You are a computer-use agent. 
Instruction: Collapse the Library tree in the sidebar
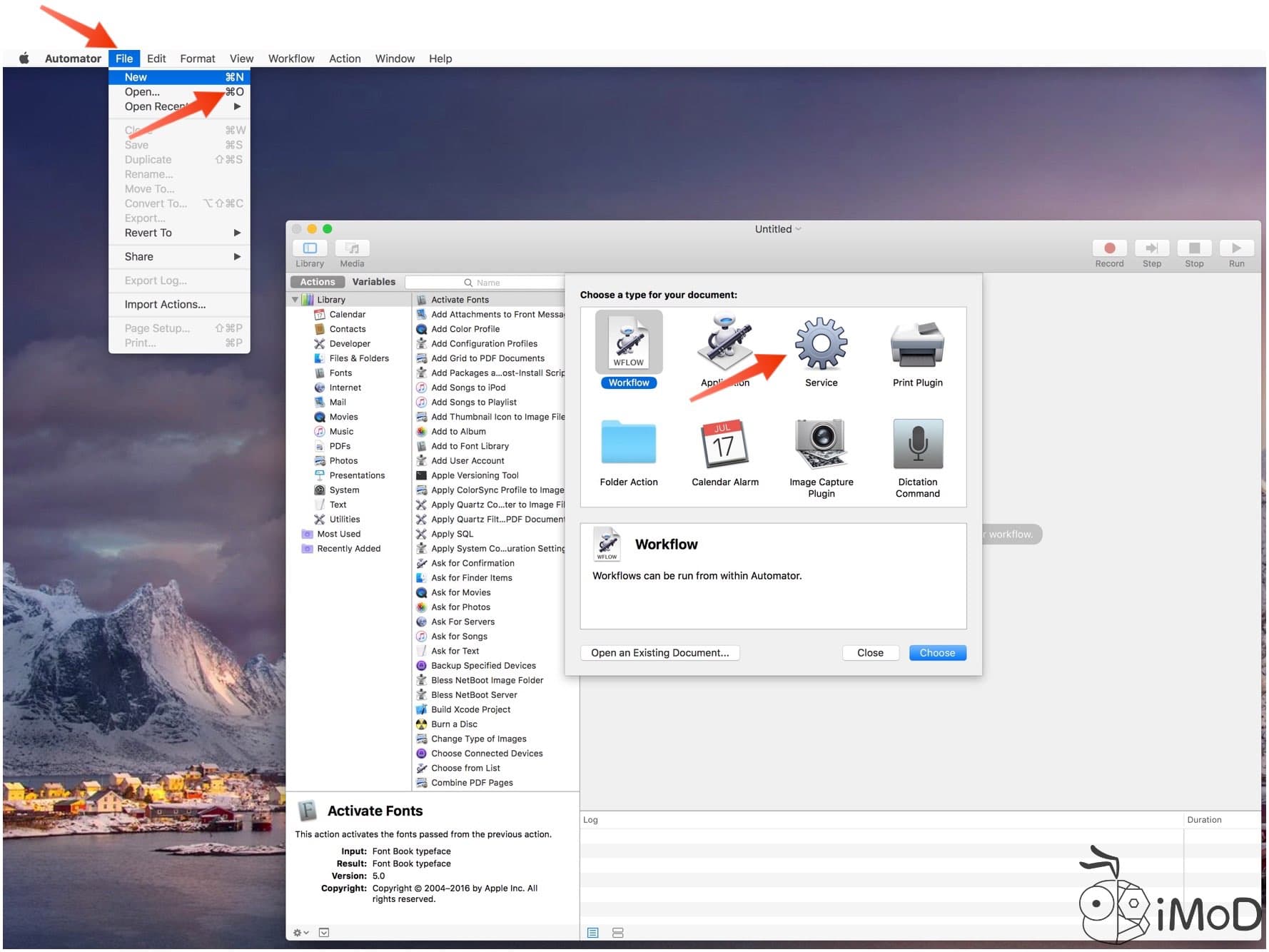point(295,299)
